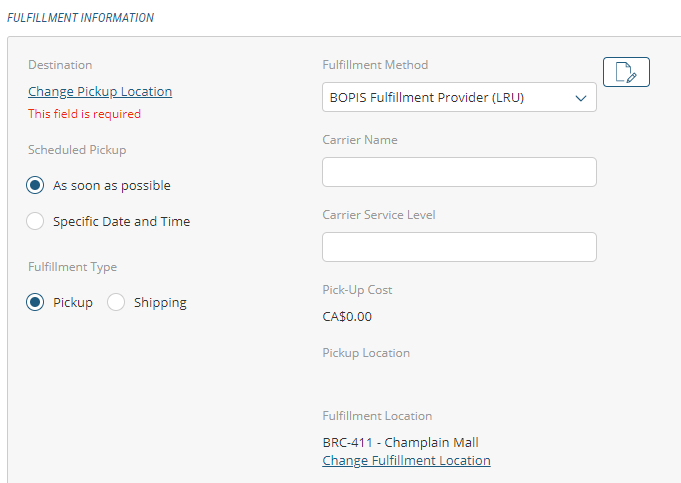The width and height of the screenshot is (681, 483).
Task: Select Pickup fulfillment type
Action: click(36, 302)
